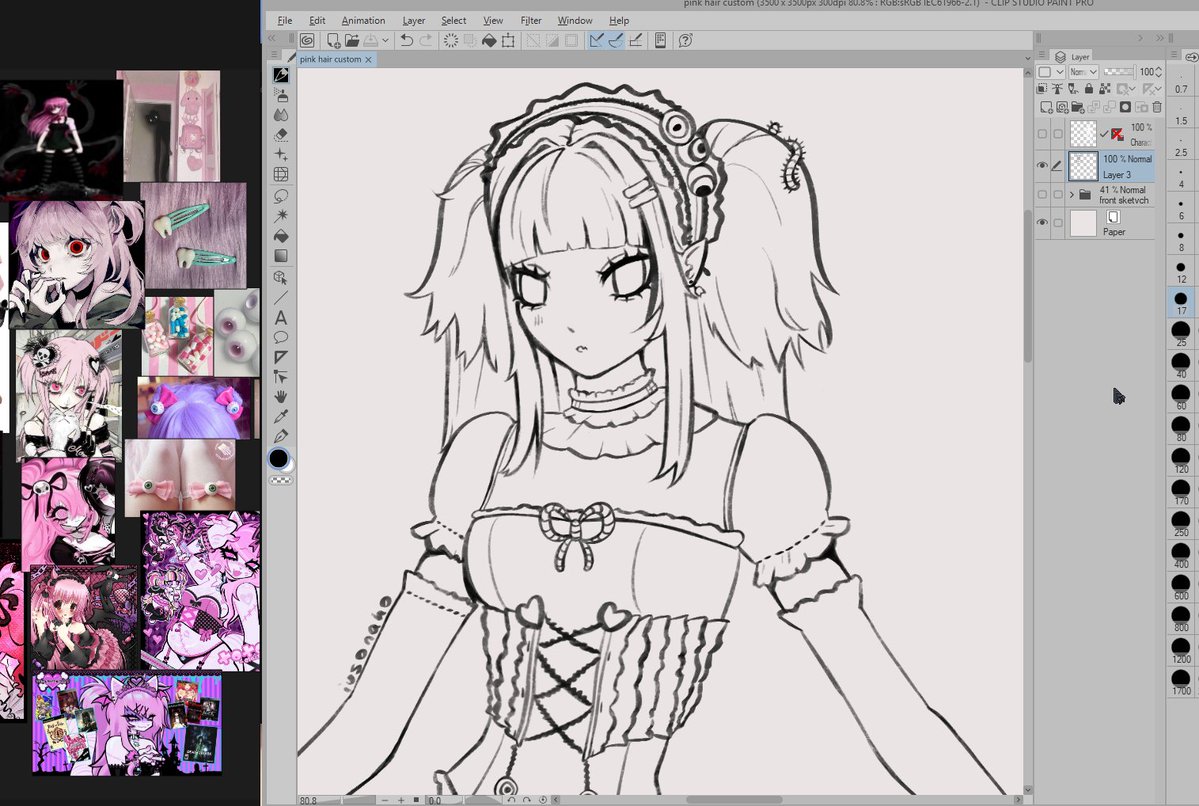This screenshot has width=1199, height=806.
Task: Open Clip Studio support help icon
Action: [x=685, y=41]
